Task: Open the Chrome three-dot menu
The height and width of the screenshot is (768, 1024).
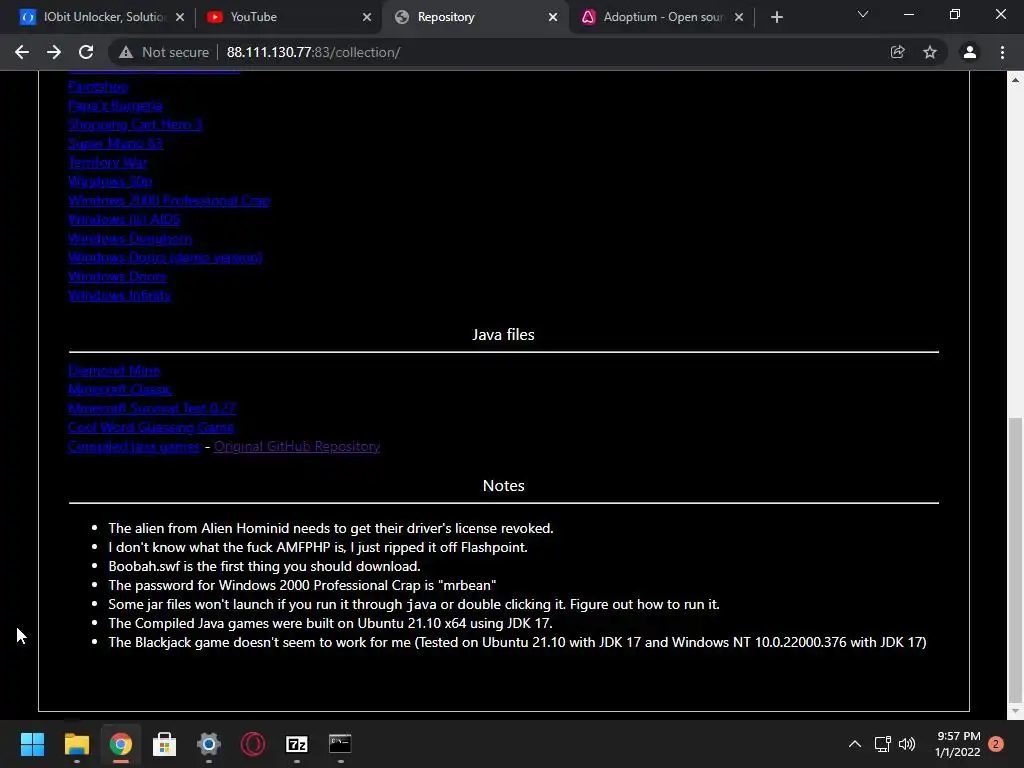Action: (1002, 52)
